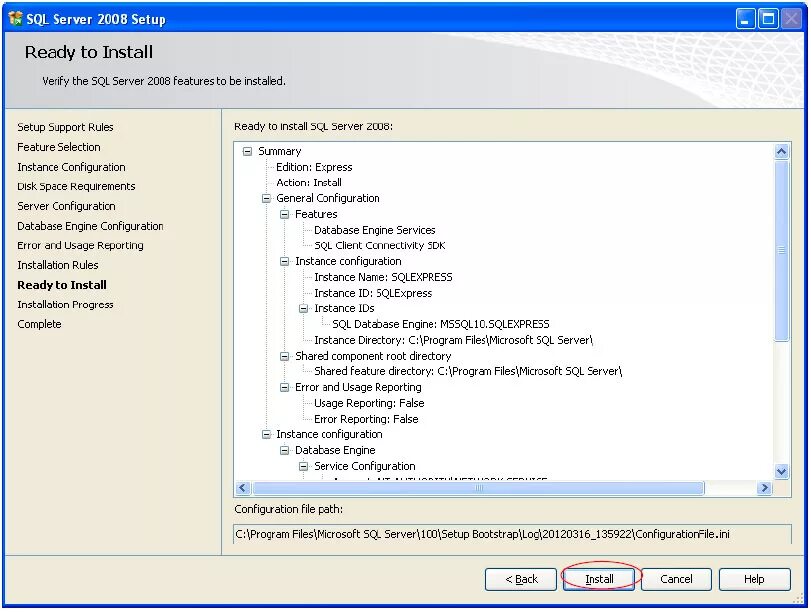Go back with the Back button
This screenshot has width=811, height=612.
tap(521, 579)
